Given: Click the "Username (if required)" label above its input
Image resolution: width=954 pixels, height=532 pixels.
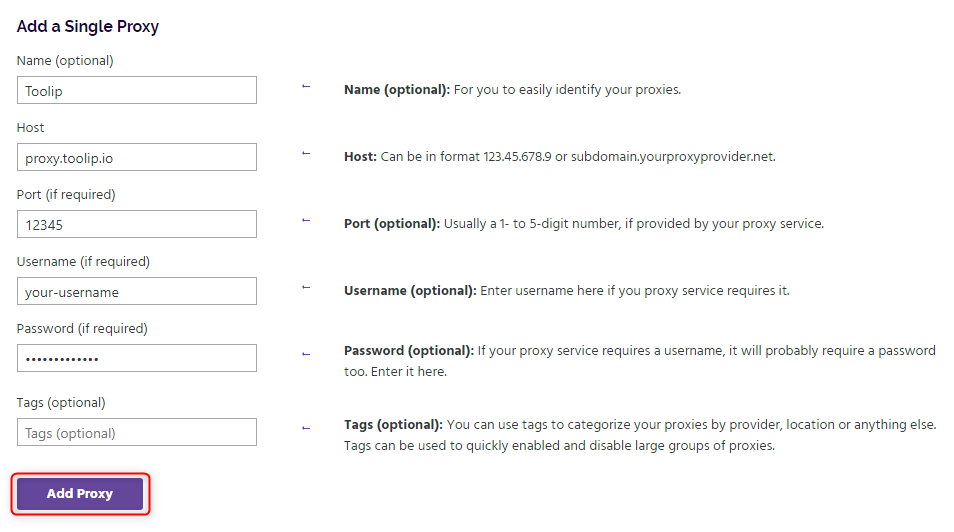Looking at the screenshot, I should (83, 261).
